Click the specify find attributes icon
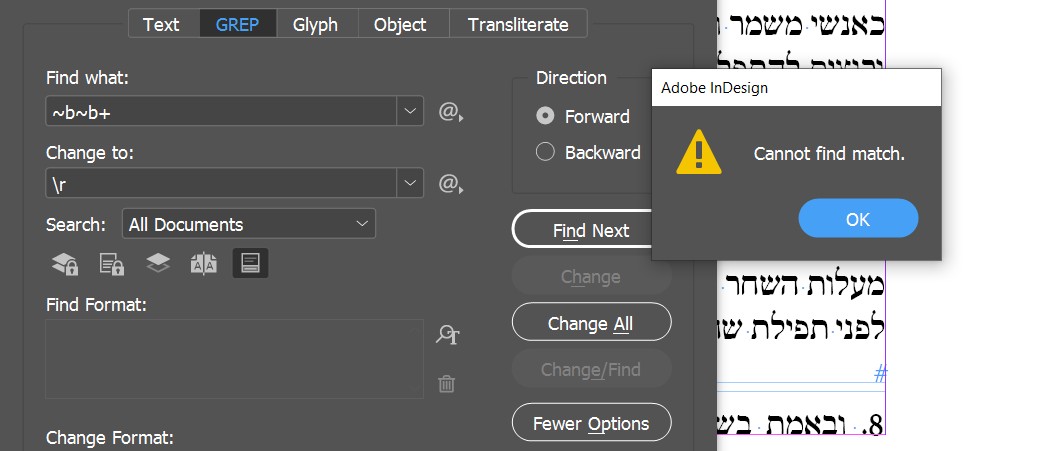Viewport: 1048px width, 451px height. coord(447,335)
